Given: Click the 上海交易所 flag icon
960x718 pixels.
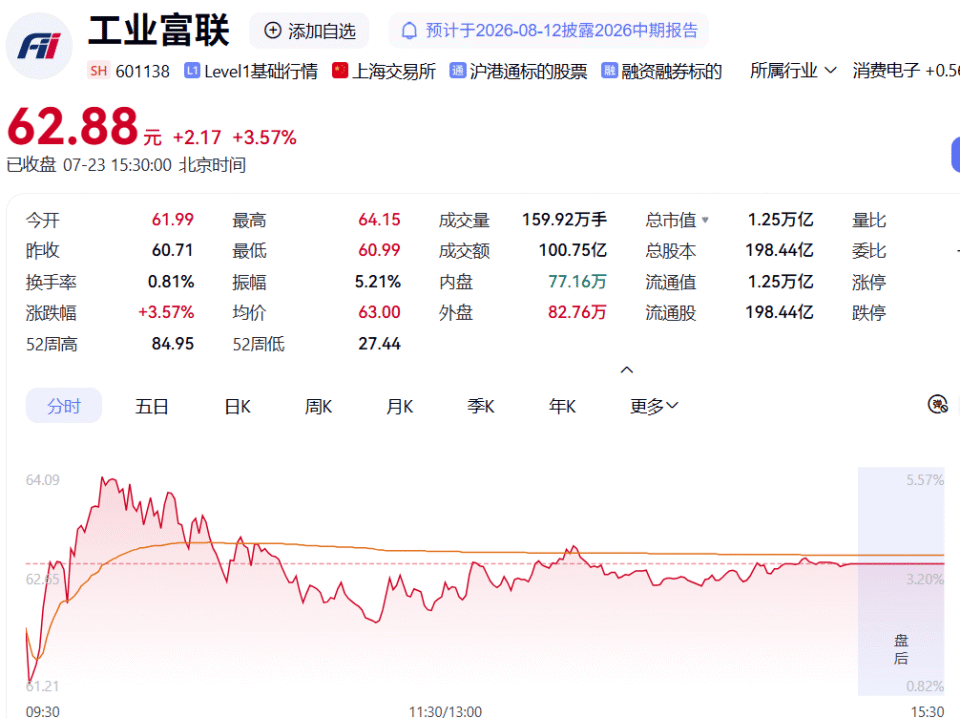Looking at the screenshot, I should (x=340, y=70).
